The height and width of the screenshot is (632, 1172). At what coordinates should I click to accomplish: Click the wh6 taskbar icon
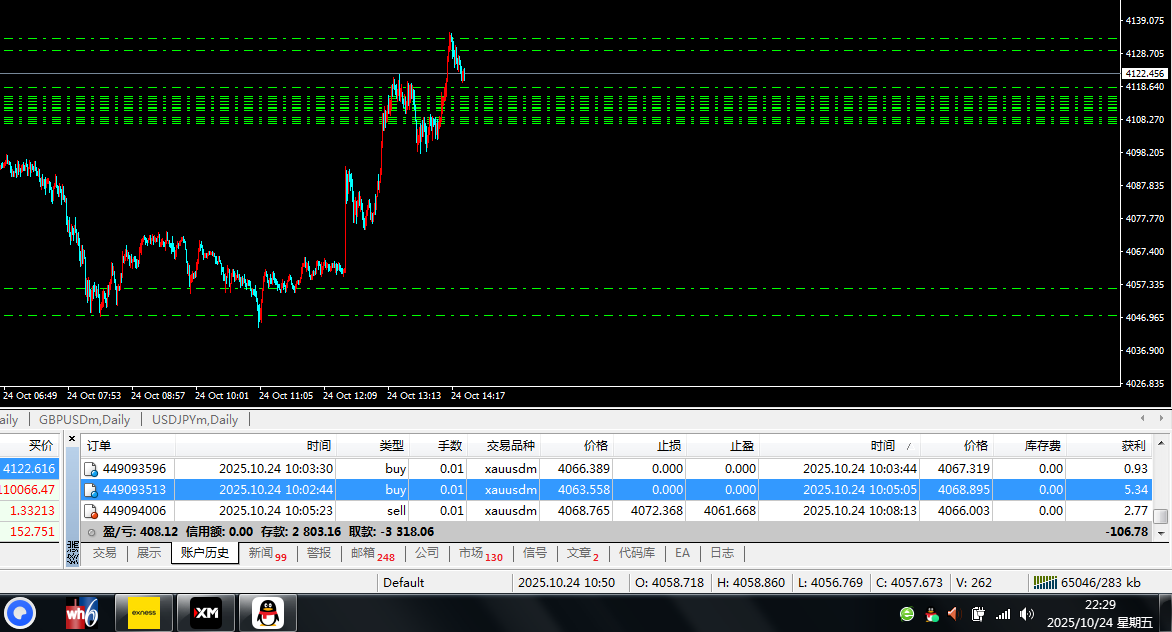pyautogui.click(x=81, y=612)
